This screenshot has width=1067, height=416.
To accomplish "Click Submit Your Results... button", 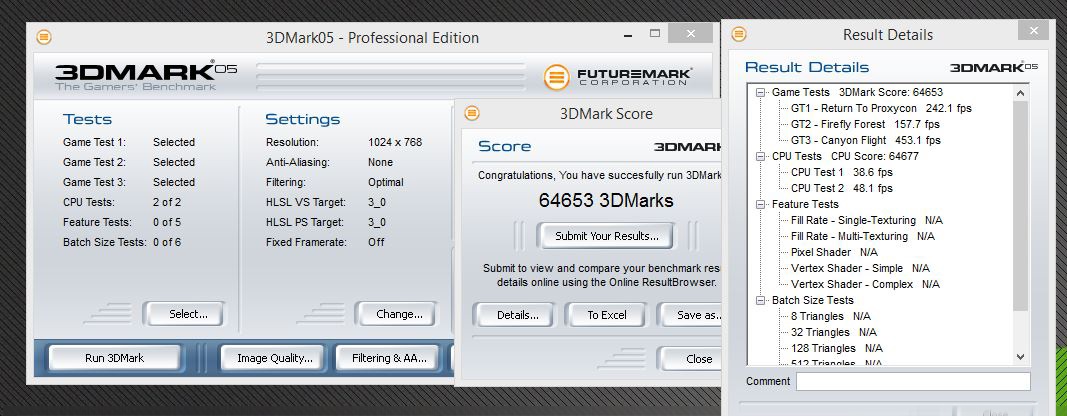I will point(606,236).
